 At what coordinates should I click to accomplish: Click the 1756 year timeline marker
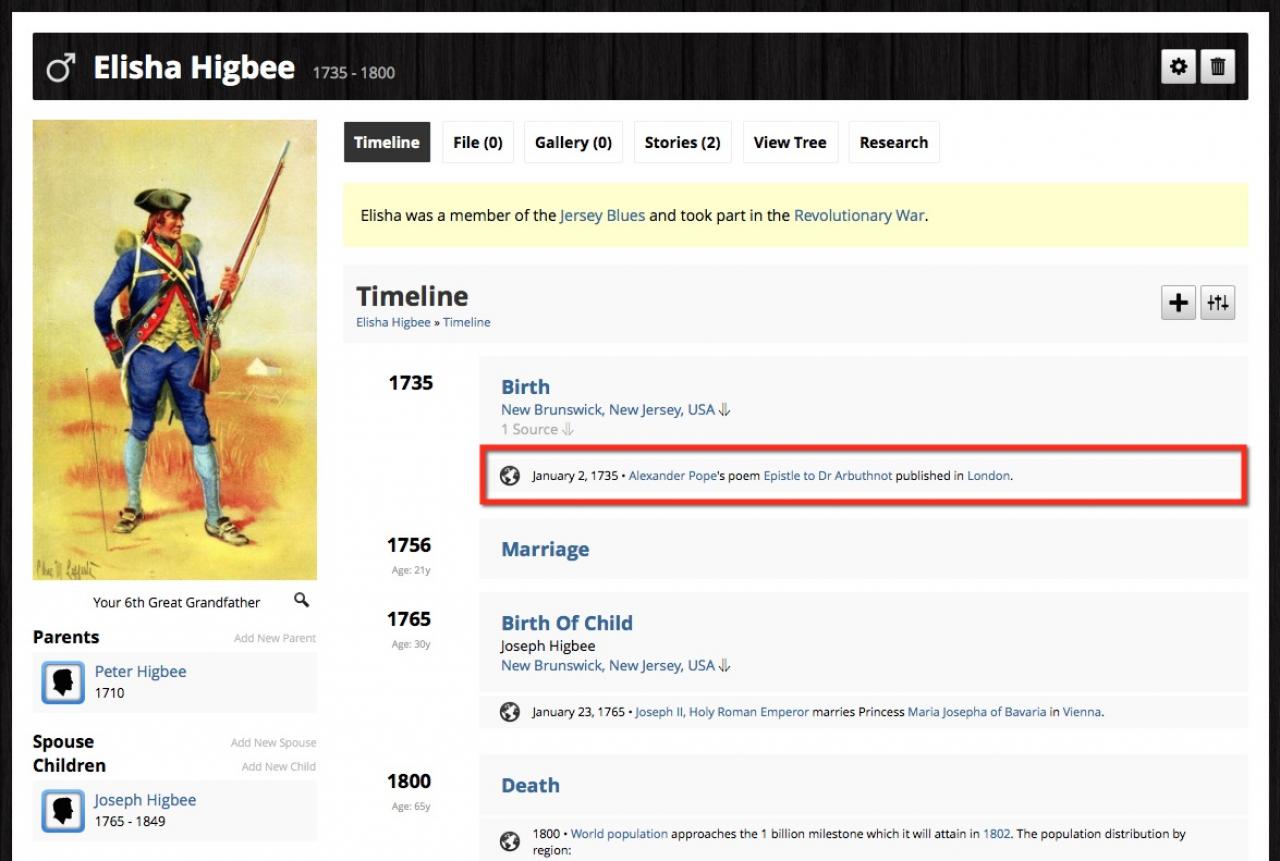(x=409, y=545)
